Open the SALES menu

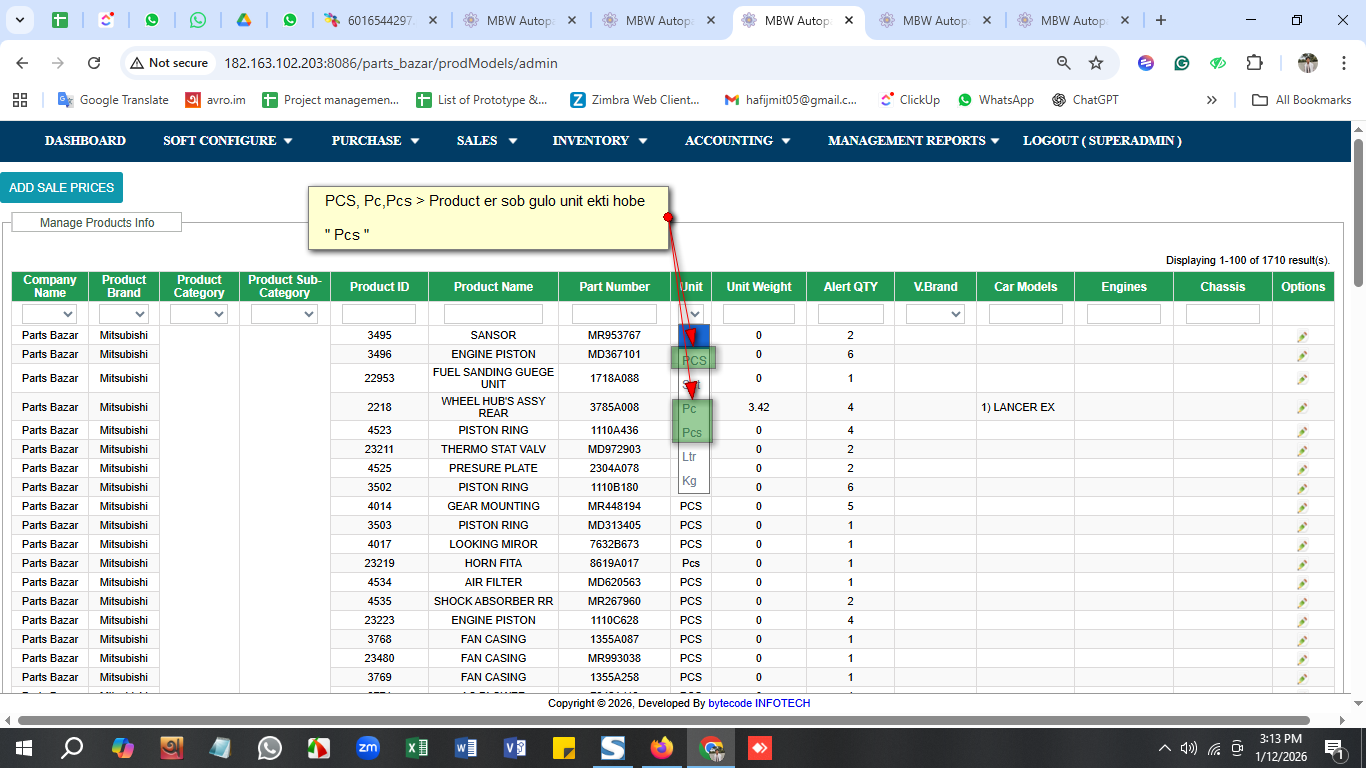[x=487, y=141]
